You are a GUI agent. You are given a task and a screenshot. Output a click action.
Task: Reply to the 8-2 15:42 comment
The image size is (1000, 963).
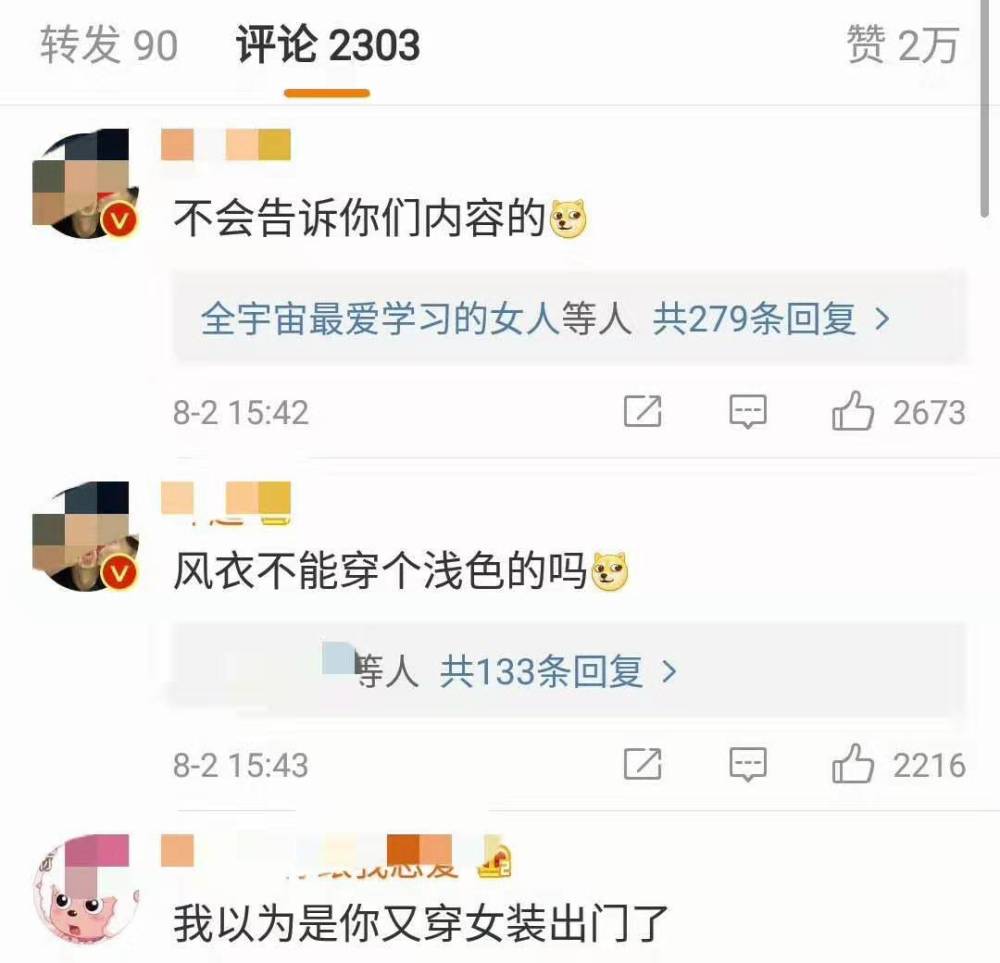[747, 411]
